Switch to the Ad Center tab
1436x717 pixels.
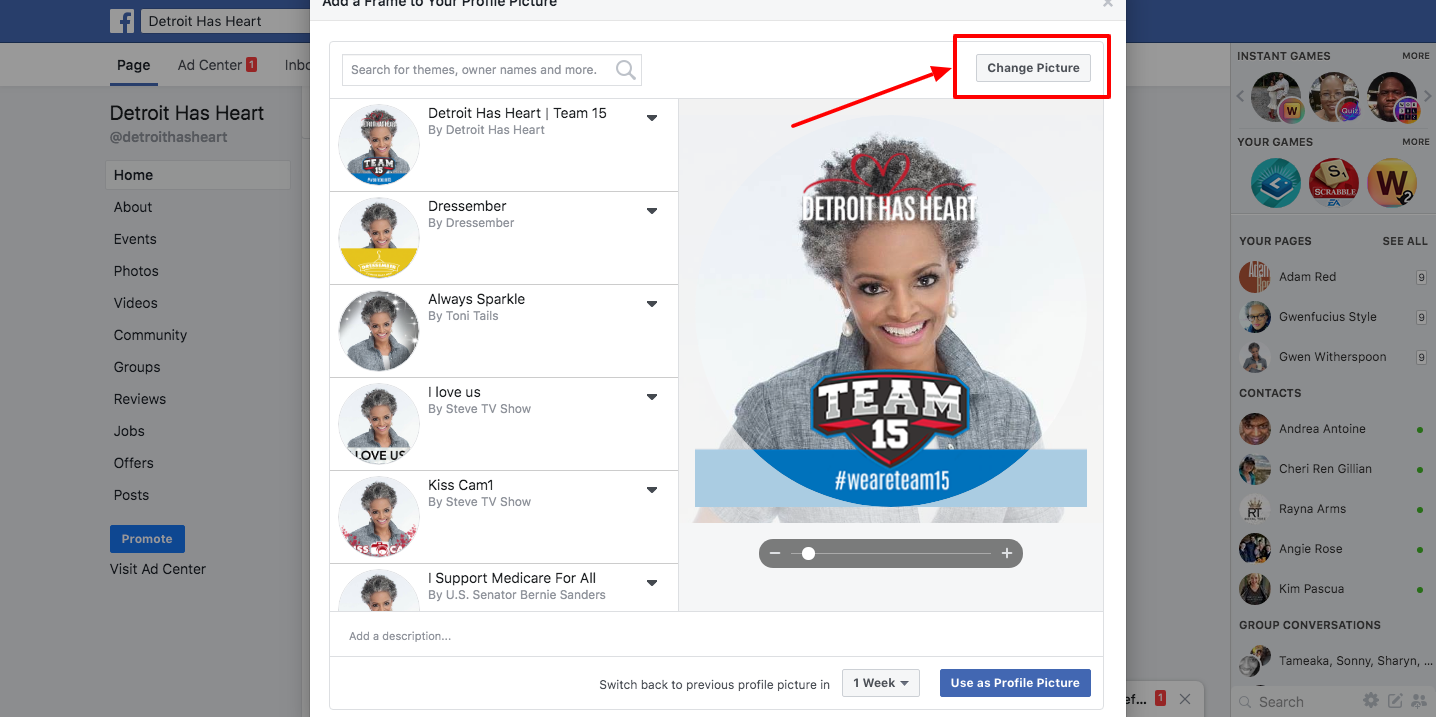click(217, 65)
